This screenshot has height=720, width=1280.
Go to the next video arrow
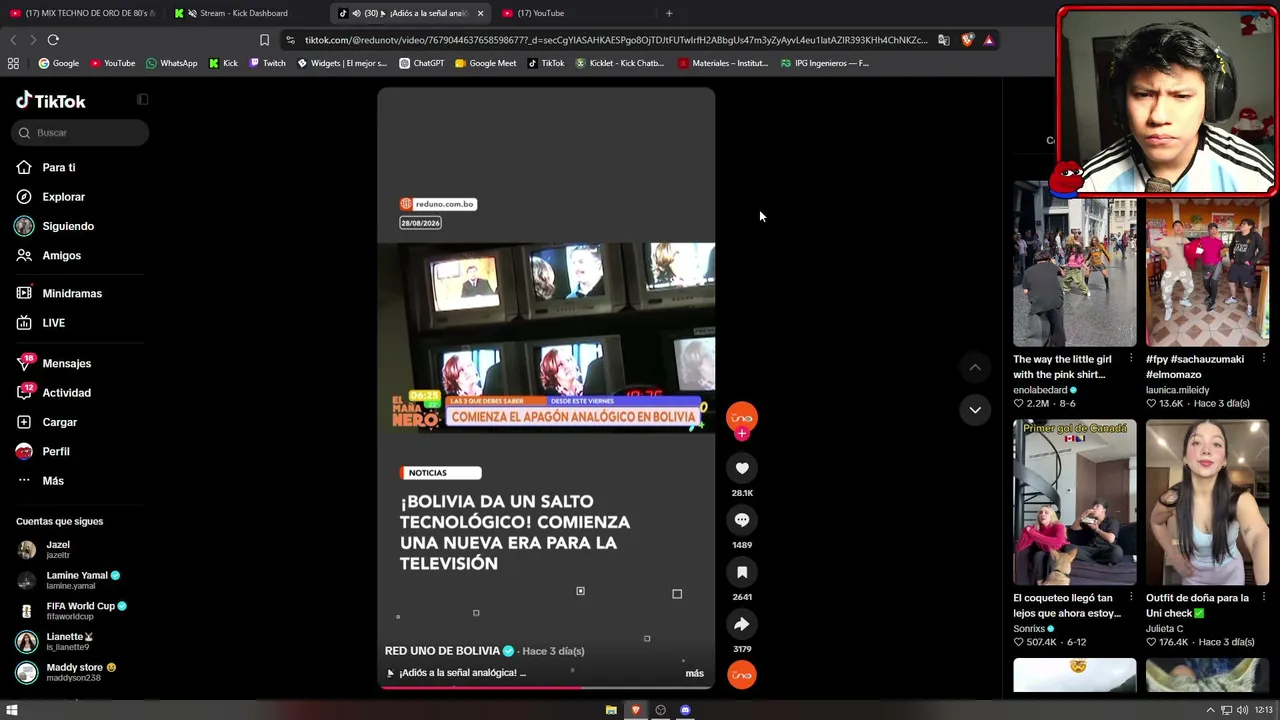tap(975, 410)
